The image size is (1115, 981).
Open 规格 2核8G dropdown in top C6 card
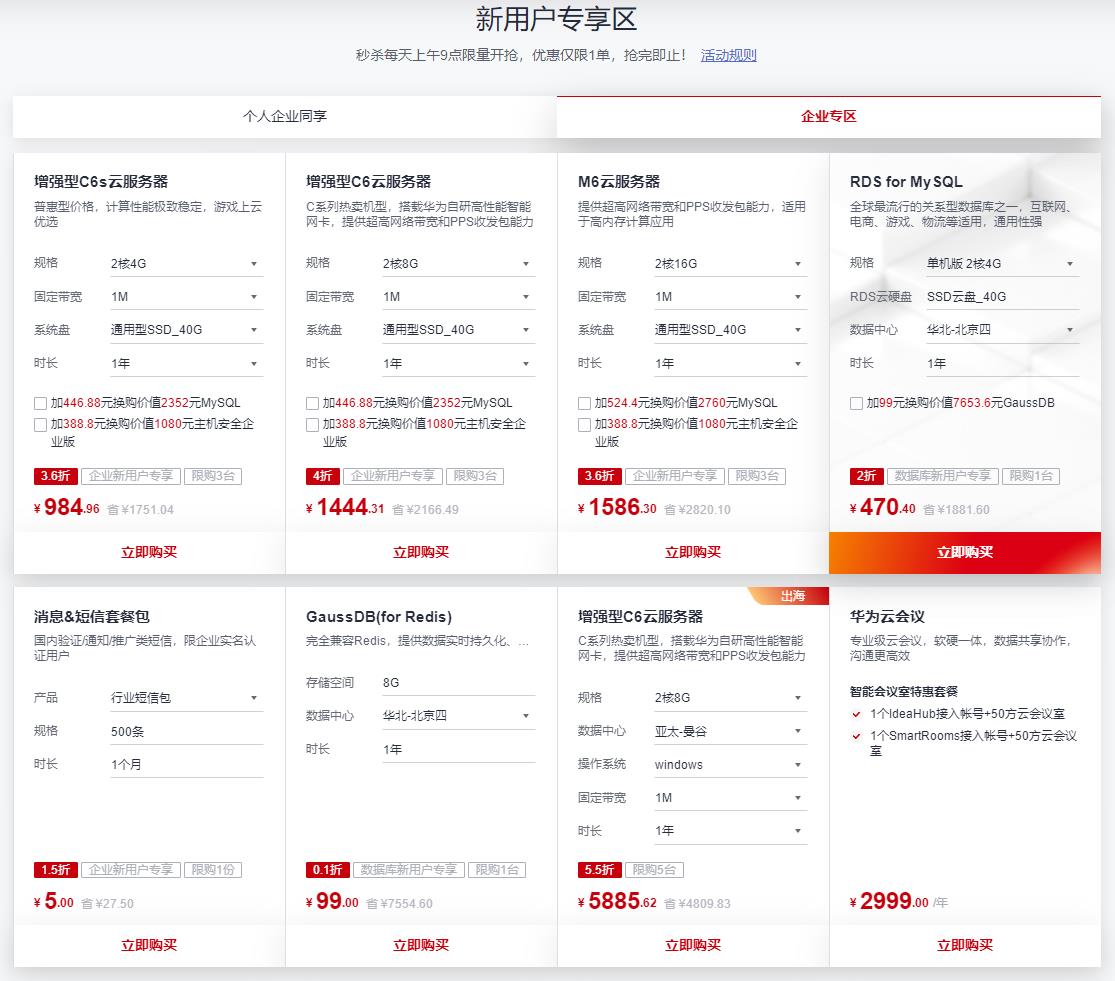click(459, 264)
